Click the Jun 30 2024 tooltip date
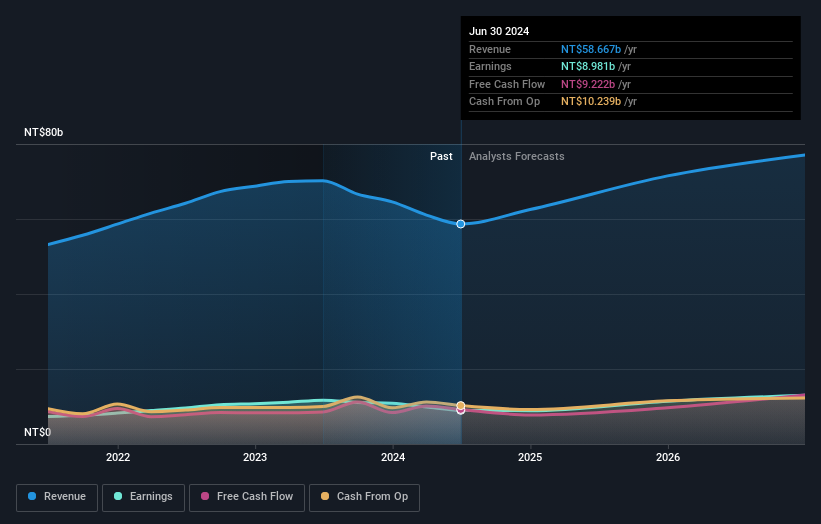This screenshot has width=821, height=524. tap(499, 31)
